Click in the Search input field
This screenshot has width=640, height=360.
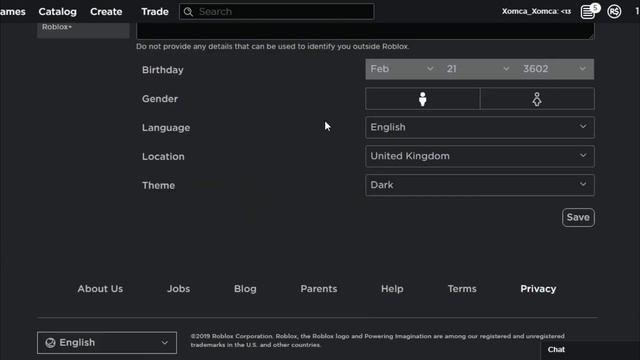pos(276,11)
